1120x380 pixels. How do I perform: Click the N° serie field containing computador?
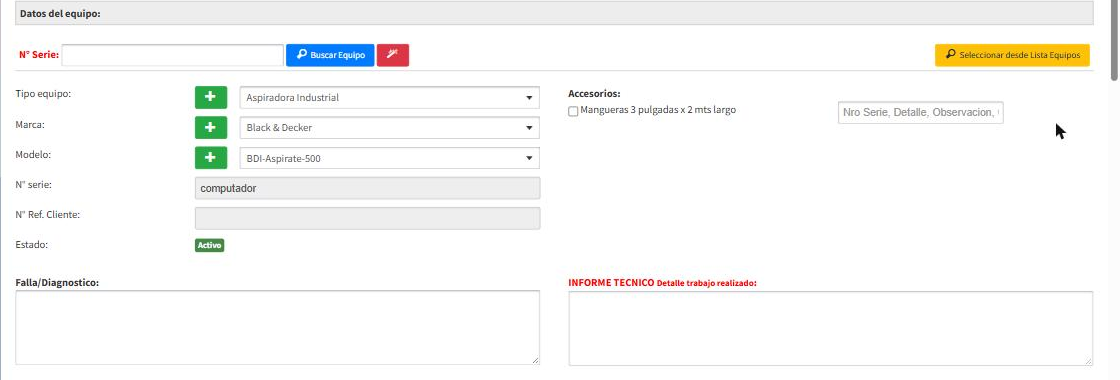[367, 188]
